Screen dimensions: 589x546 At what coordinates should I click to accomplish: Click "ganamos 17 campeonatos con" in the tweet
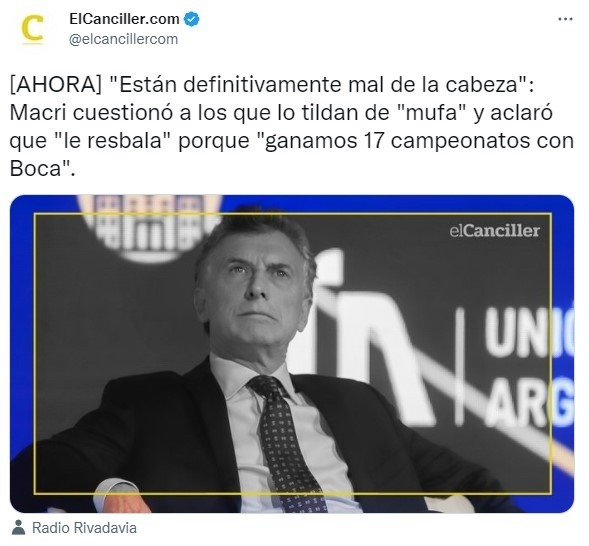pos(419,141)
